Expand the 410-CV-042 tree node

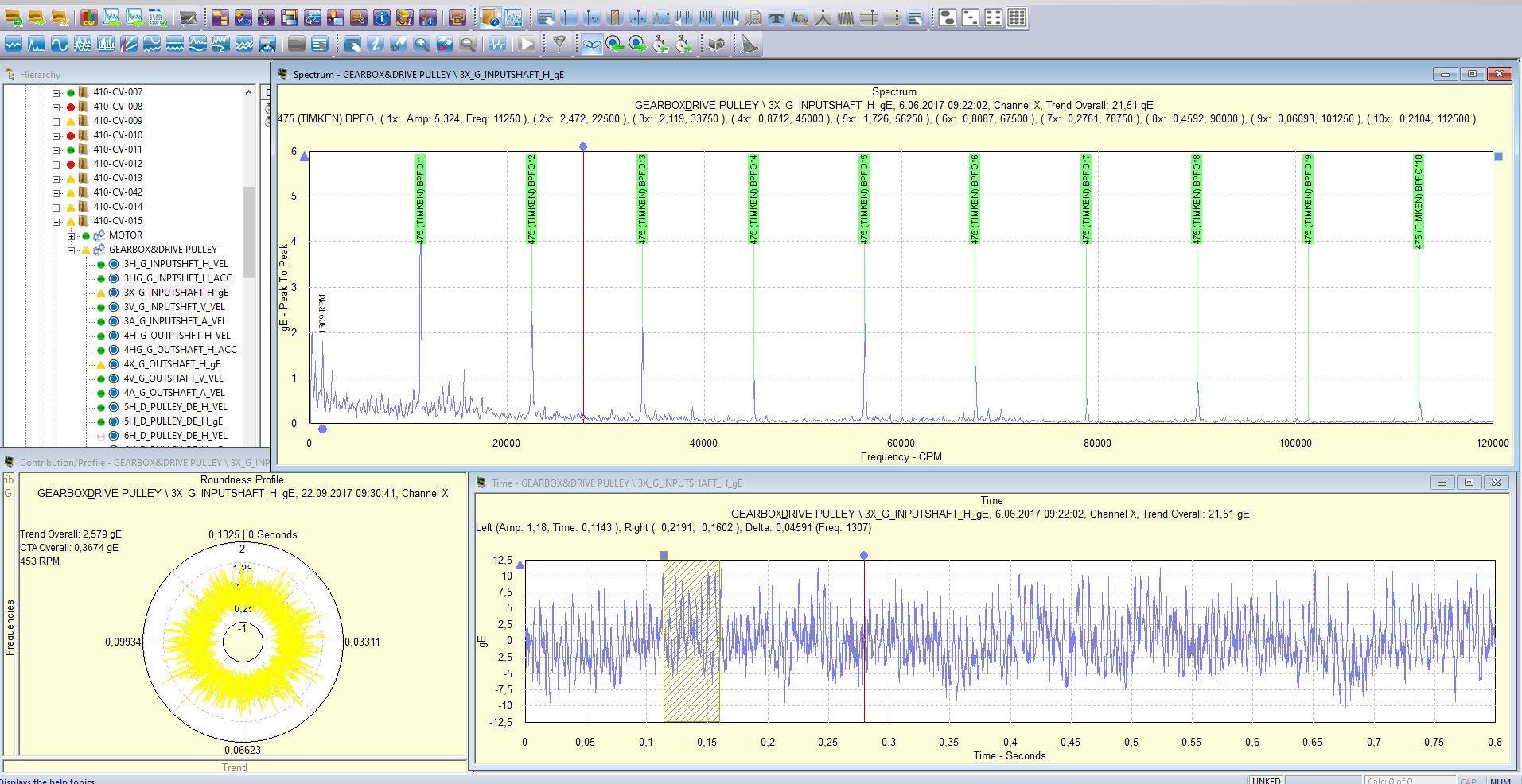click(x=56, y=192)
